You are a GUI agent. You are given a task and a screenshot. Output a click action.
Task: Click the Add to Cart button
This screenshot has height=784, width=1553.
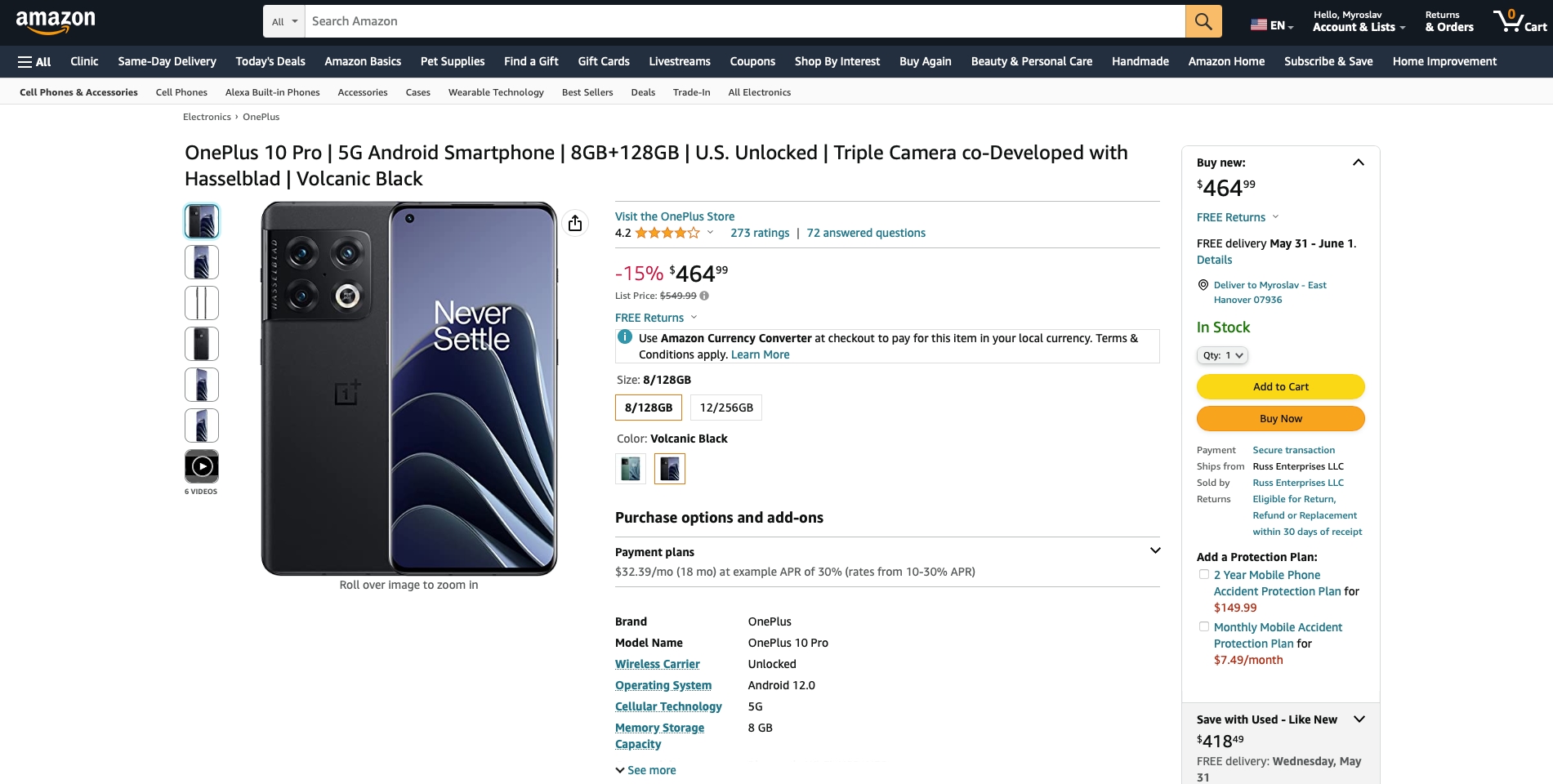[x=1281, y=386]
